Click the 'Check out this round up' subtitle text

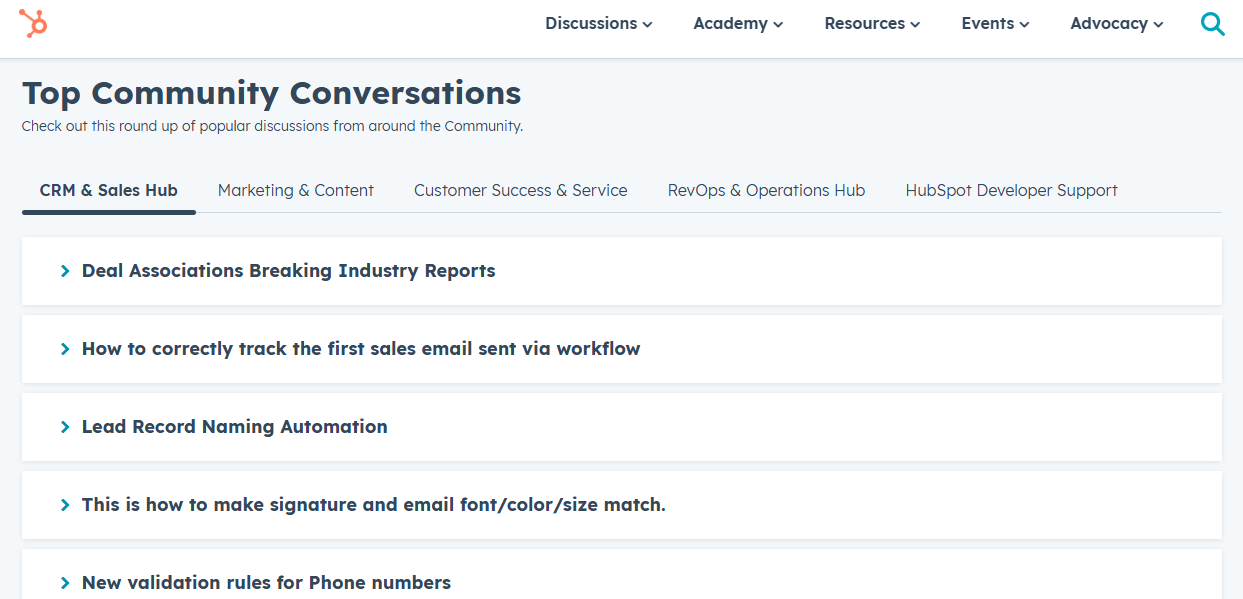pos(272,126)
